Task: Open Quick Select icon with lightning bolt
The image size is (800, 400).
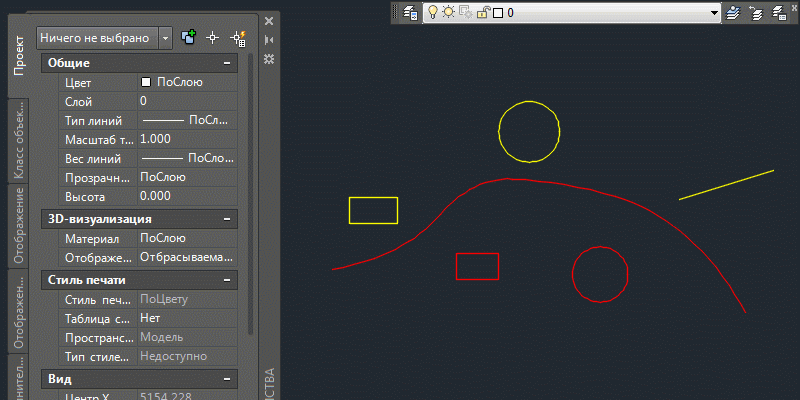Action: (238, 39)
